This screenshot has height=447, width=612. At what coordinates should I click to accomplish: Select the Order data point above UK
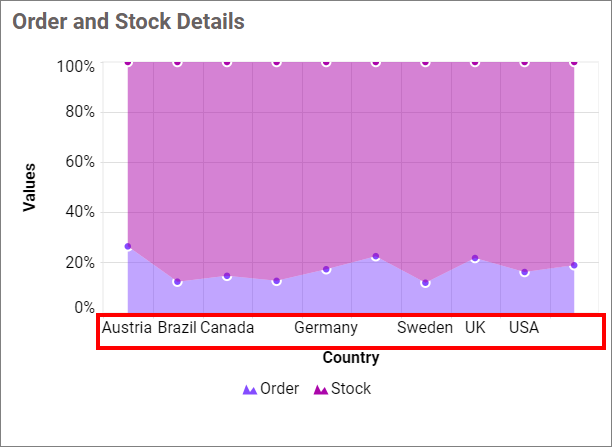click(x=475, y=259)
